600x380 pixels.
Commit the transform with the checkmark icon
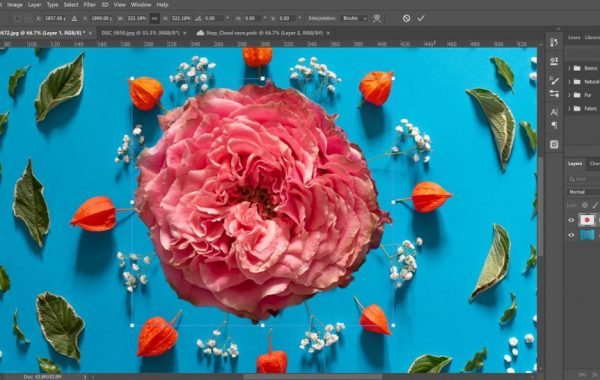pos(421,18)
